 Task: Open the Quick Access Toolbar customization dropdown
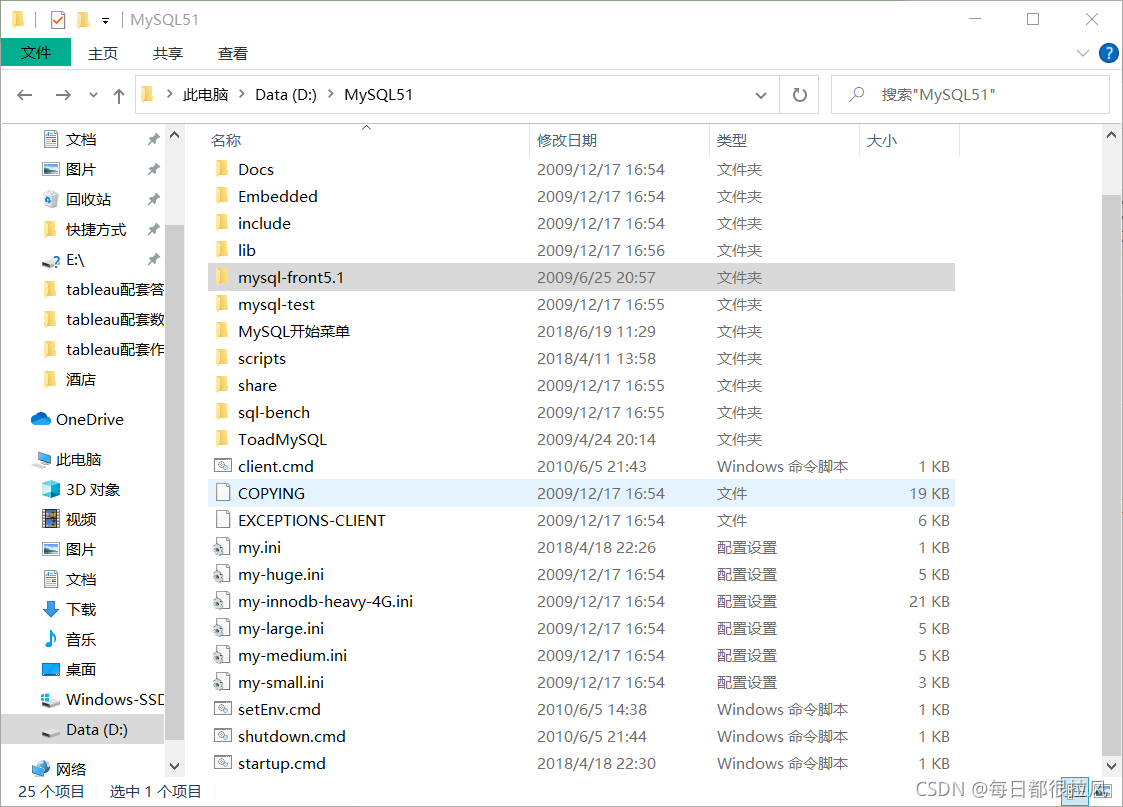coord(104,17)
